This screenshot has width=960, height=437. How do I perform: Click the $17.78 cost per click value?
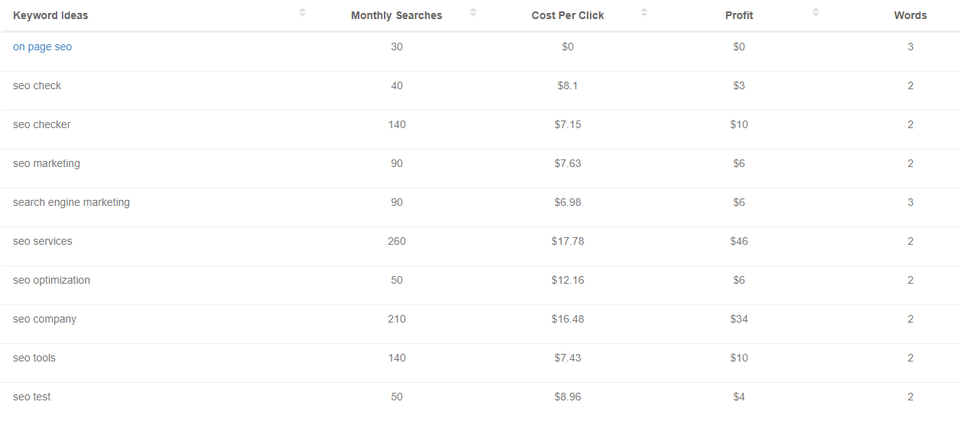568,241
